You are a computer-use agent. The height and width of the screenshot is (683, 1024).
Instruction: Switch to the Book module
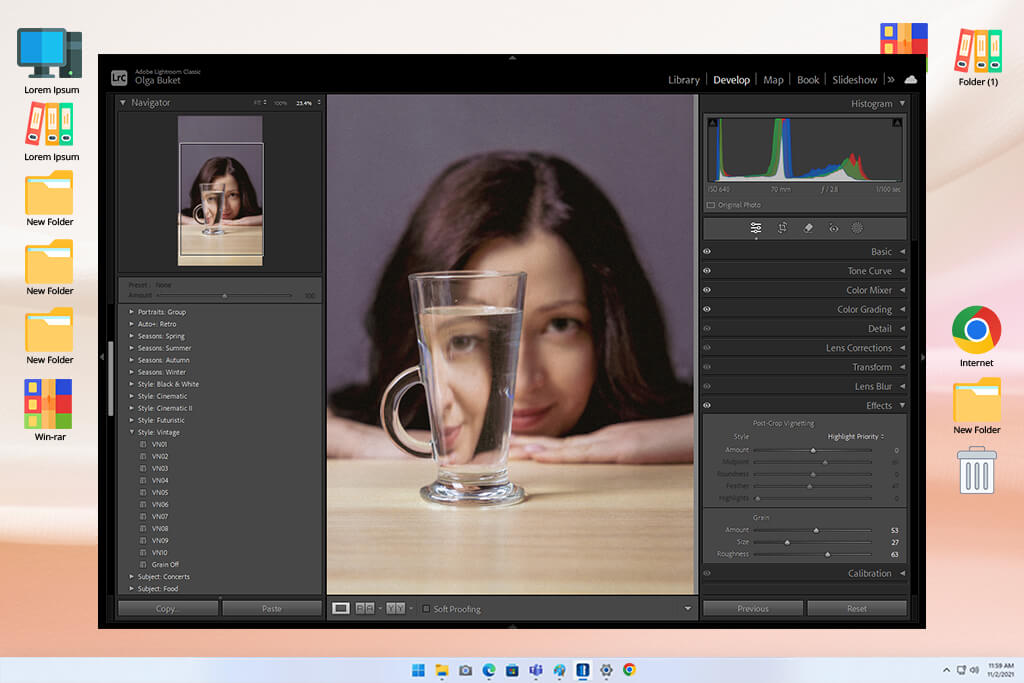coord(808,80)
